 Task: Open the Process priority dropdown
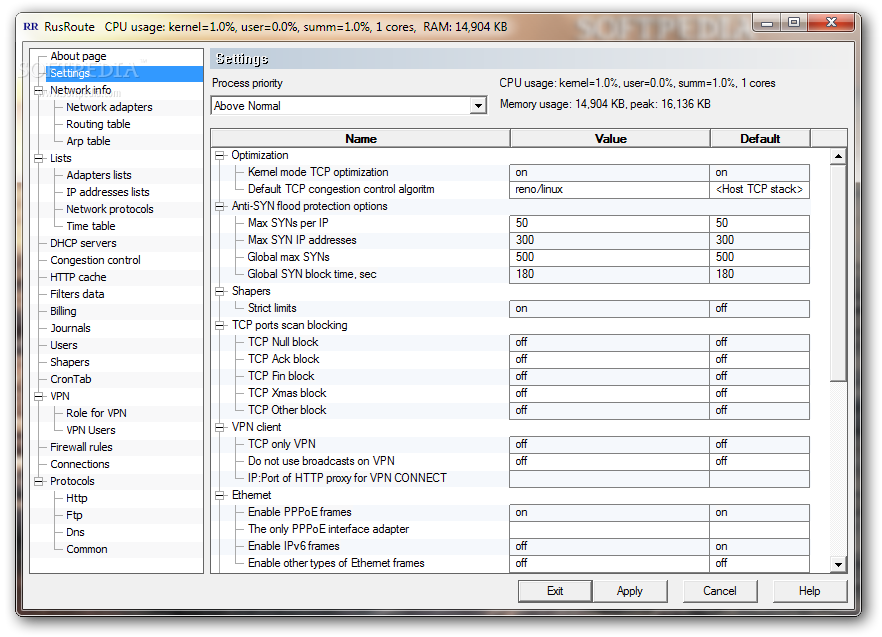point(478,106)
